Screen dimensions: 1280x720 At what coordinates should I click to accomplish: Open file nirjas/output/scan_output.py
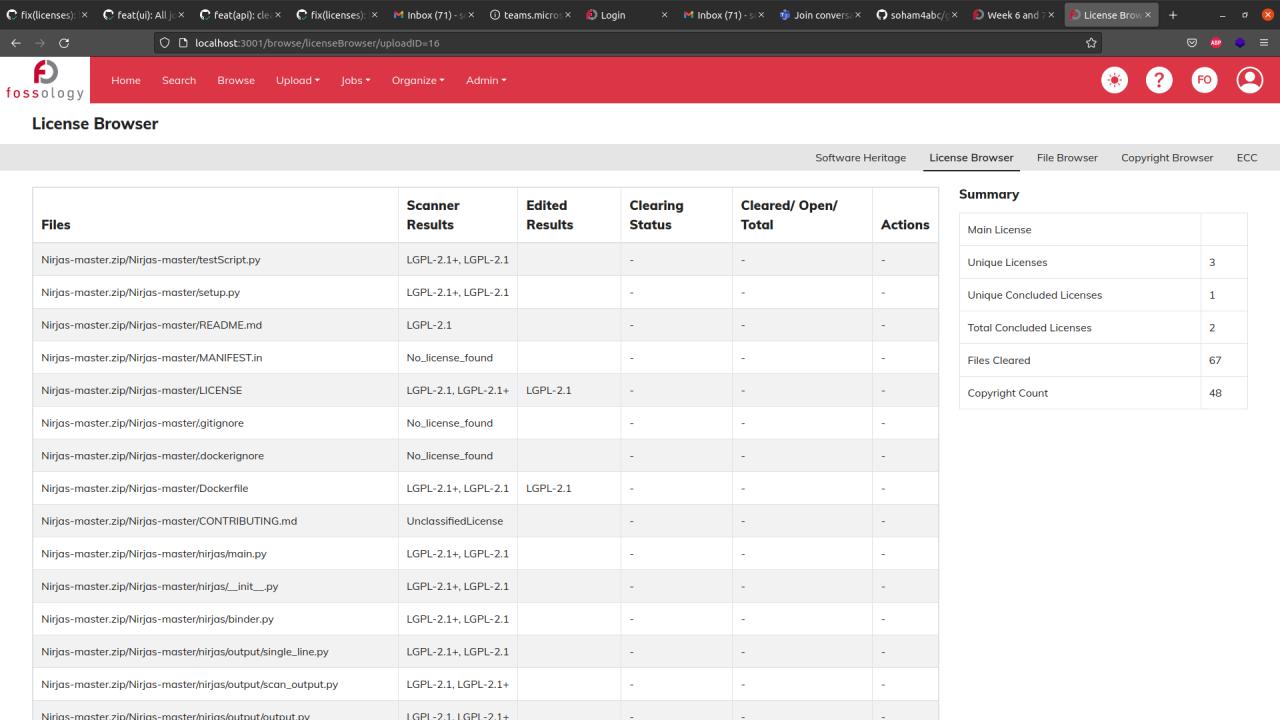click(x=189, y=684)
